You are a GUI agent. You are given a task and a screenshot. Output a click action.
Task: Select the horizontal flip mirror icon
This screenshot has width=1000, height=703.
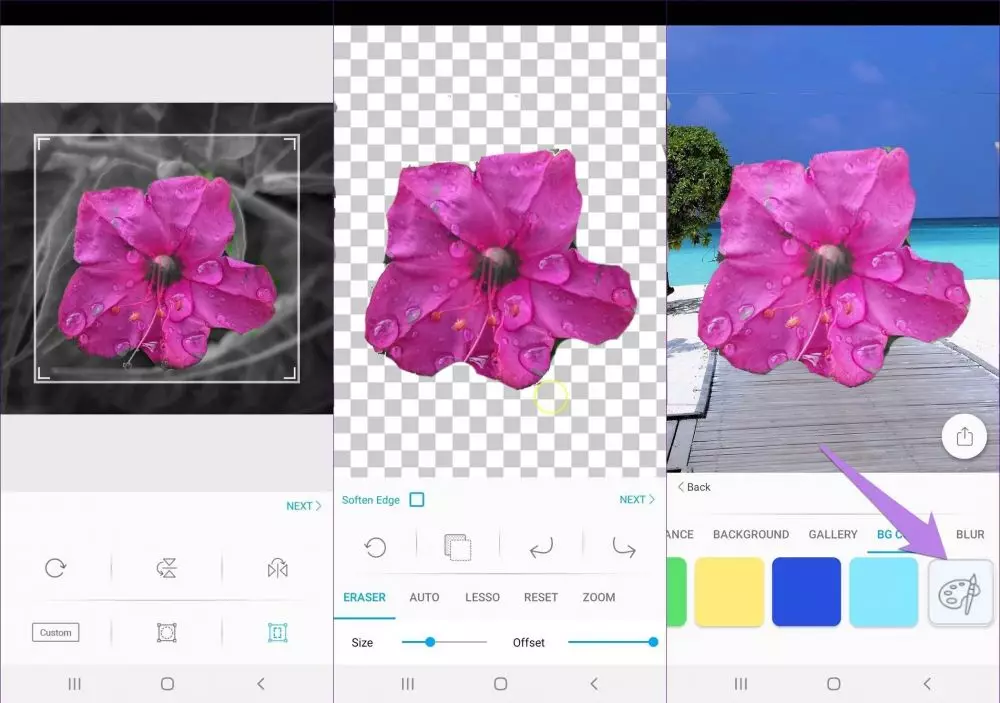tap(277, 568)
